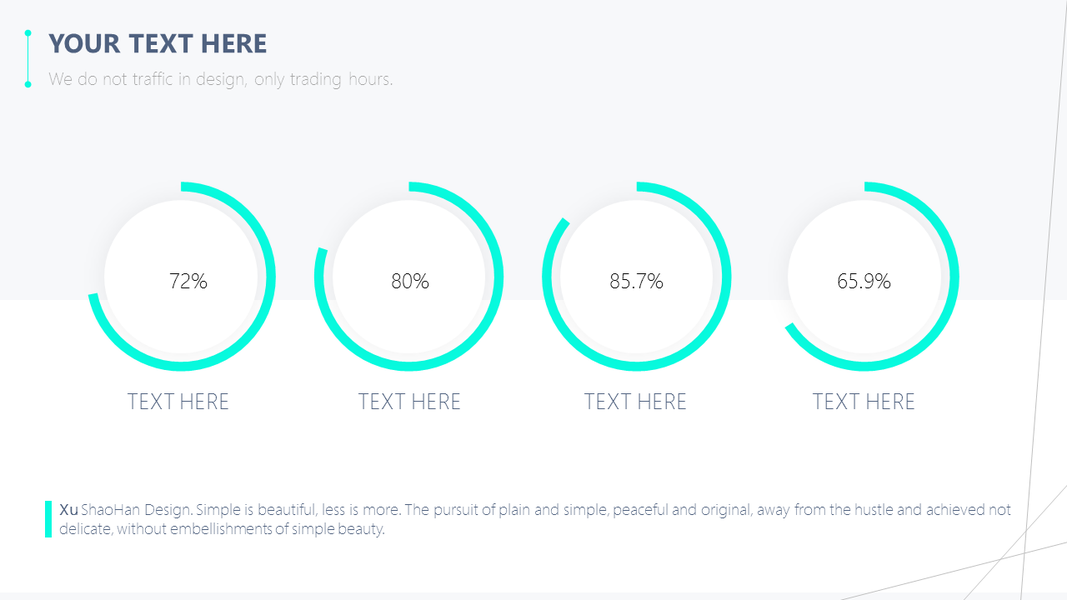Select the cyan bar beside the bottom paragraph
Viewport: 1067px width, 600px height.
(48, 519)
